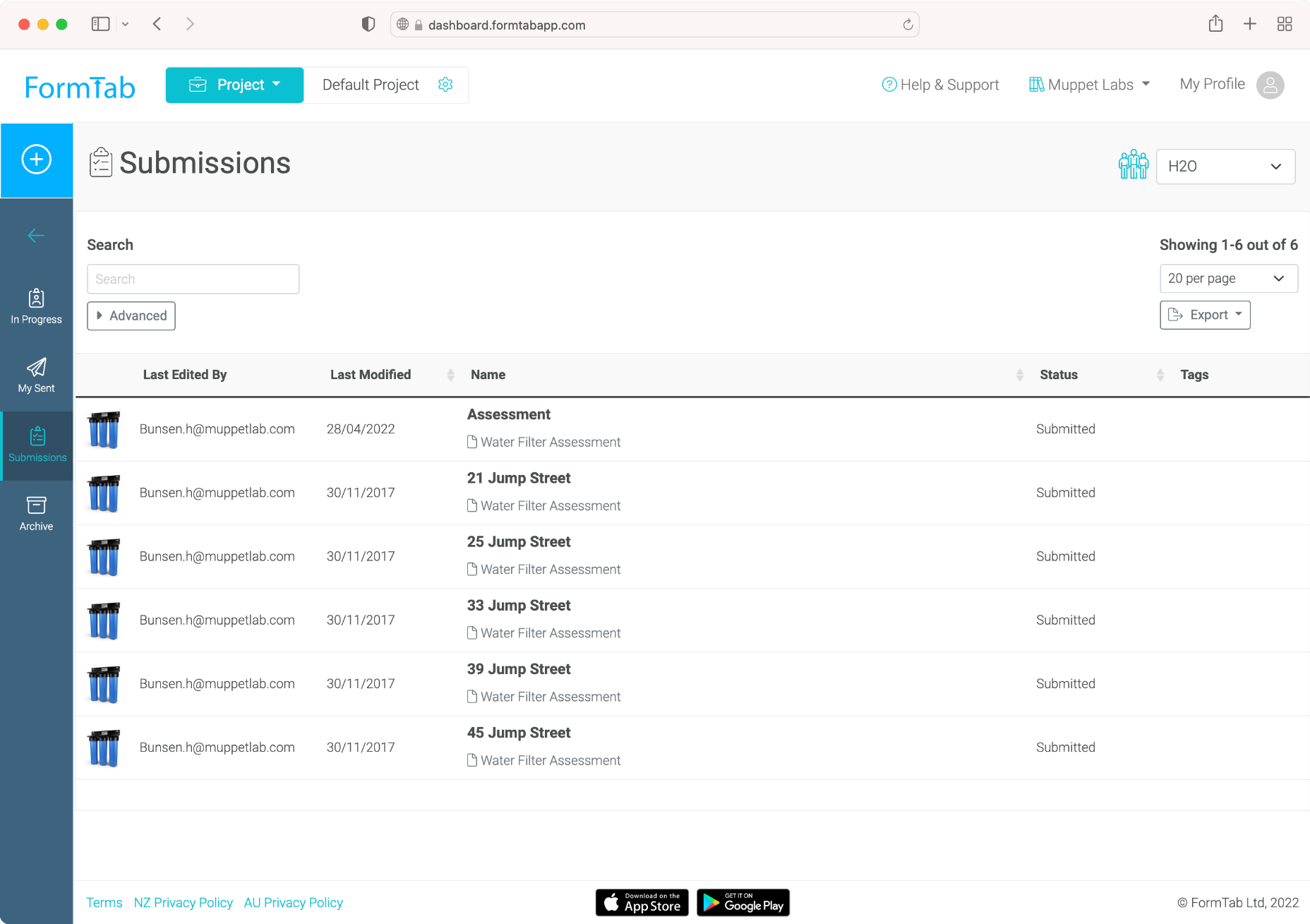Click the email in the 33 Jump Street row
This screenshot has width=1310, height=924.
click(217, 620)
